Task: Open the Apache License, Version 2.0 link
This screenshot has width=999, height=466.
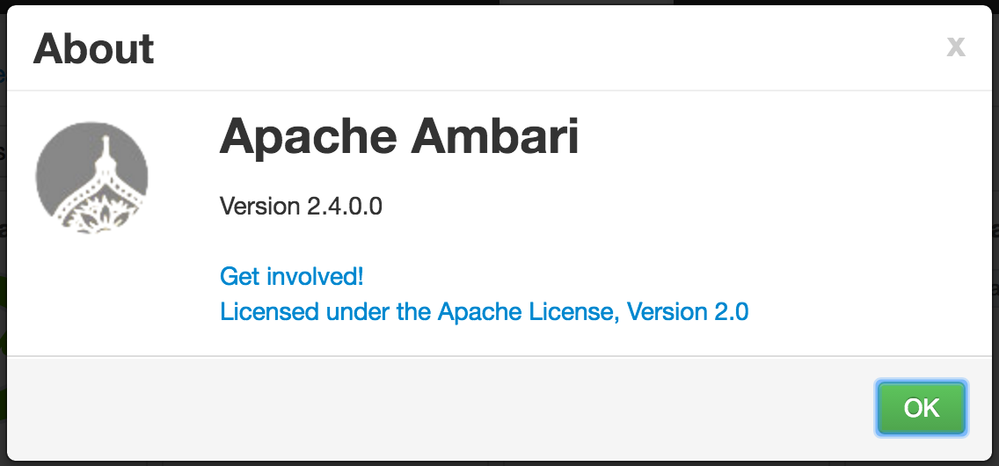Action: coord(484,311)
